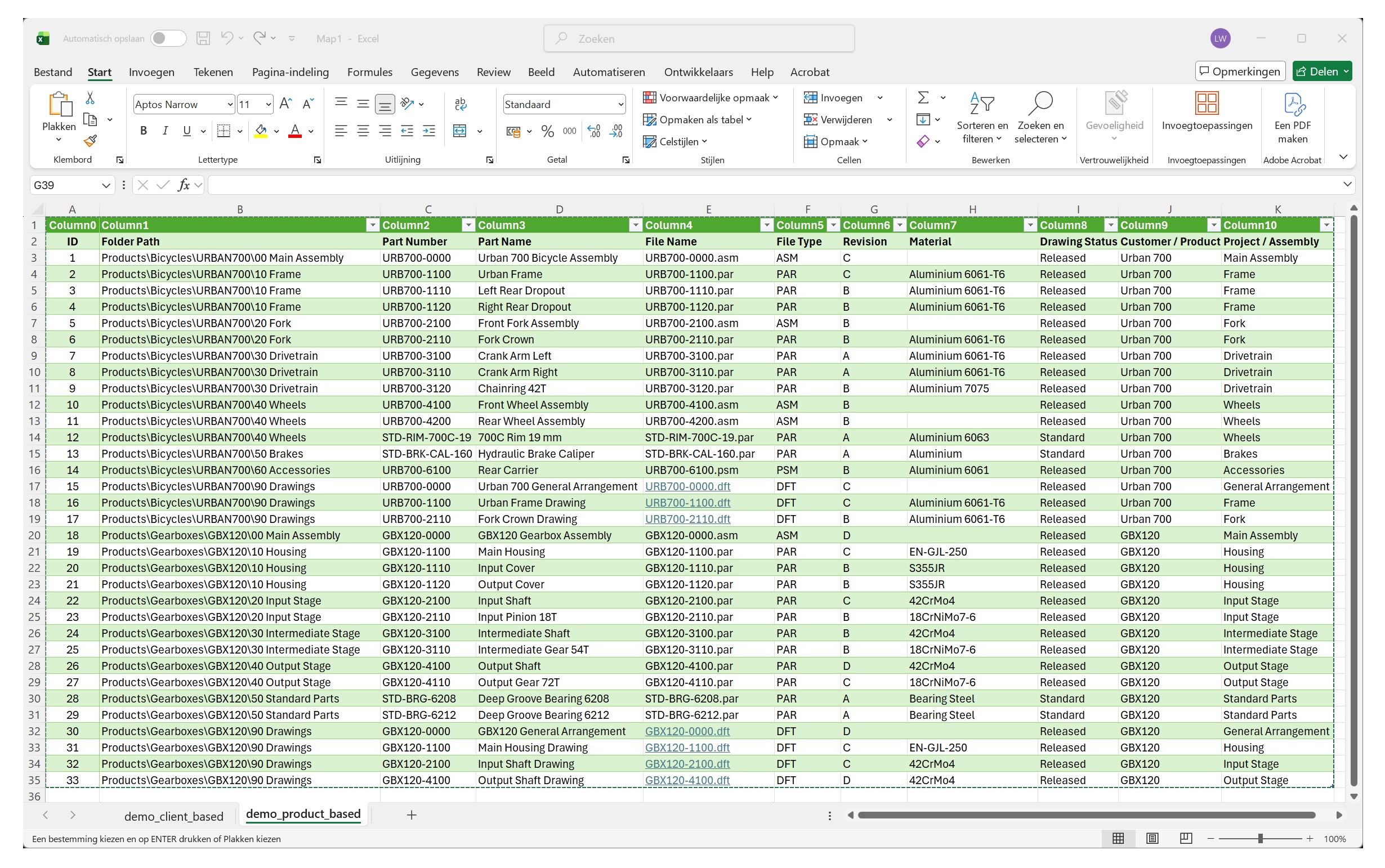
Task: Click the decrease indent icon
Action: tap(407, 131)
